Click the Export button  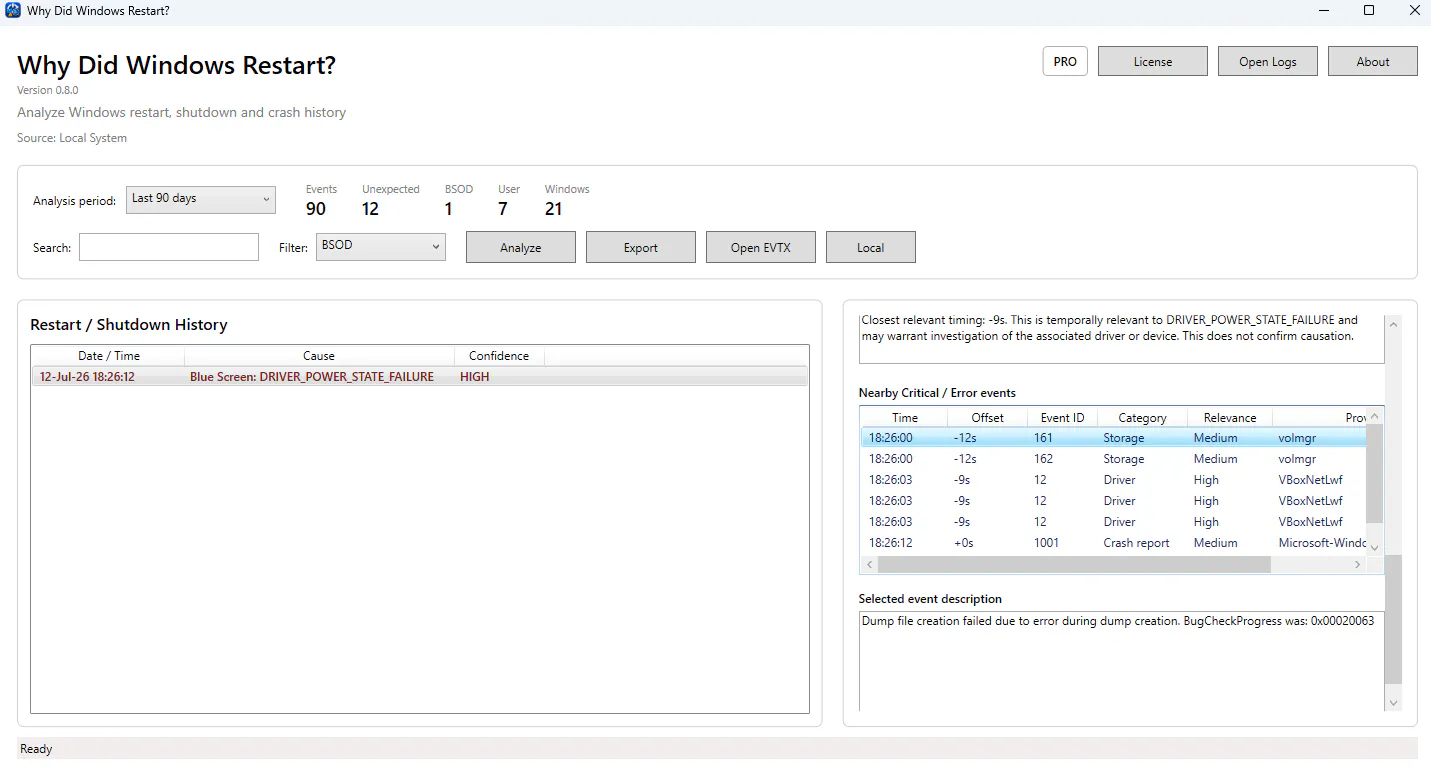pos(641,247)
